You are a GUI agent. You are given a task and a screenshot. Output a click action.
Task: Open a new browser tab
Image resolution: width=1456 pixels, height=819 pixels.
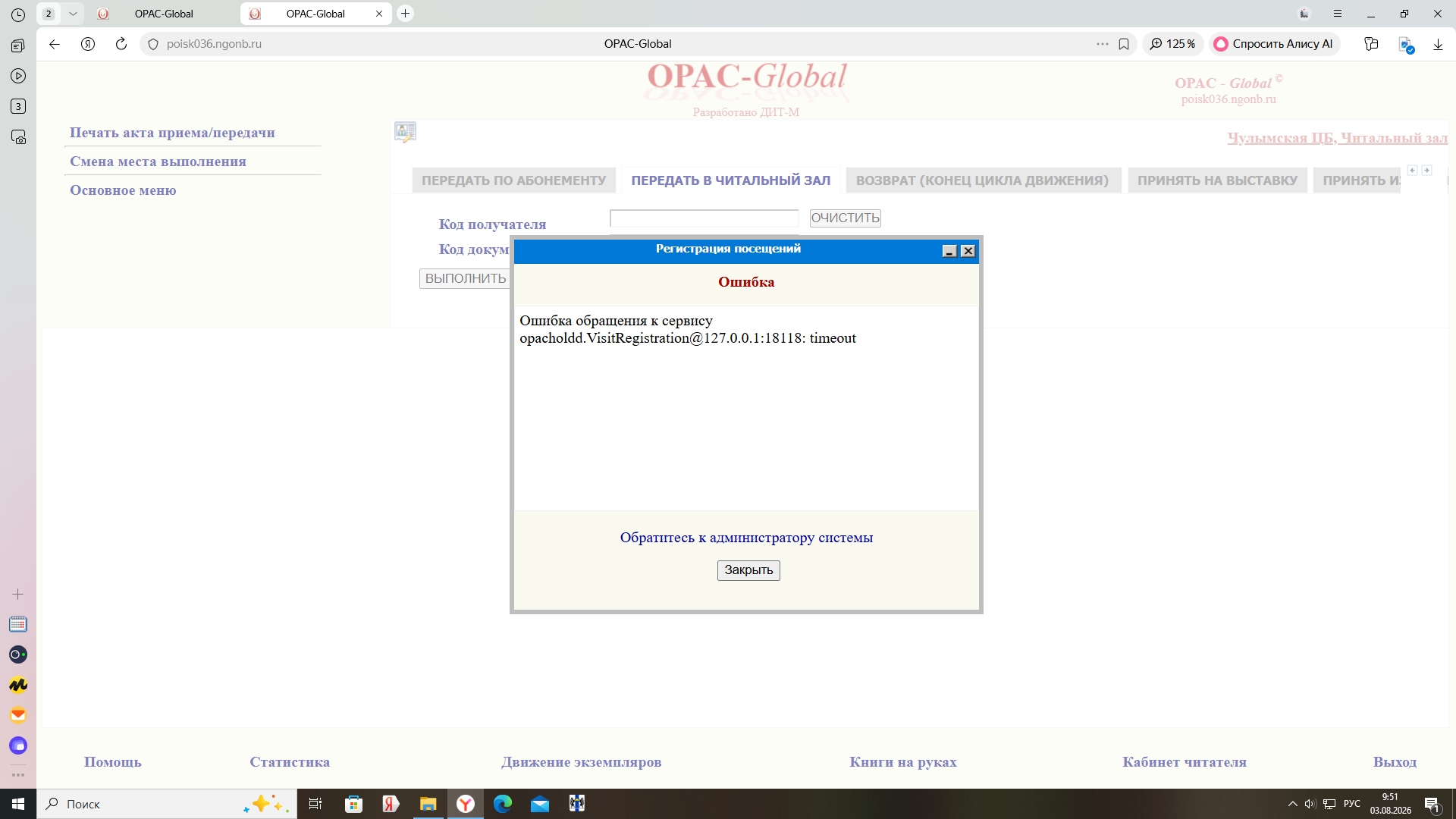406,14
